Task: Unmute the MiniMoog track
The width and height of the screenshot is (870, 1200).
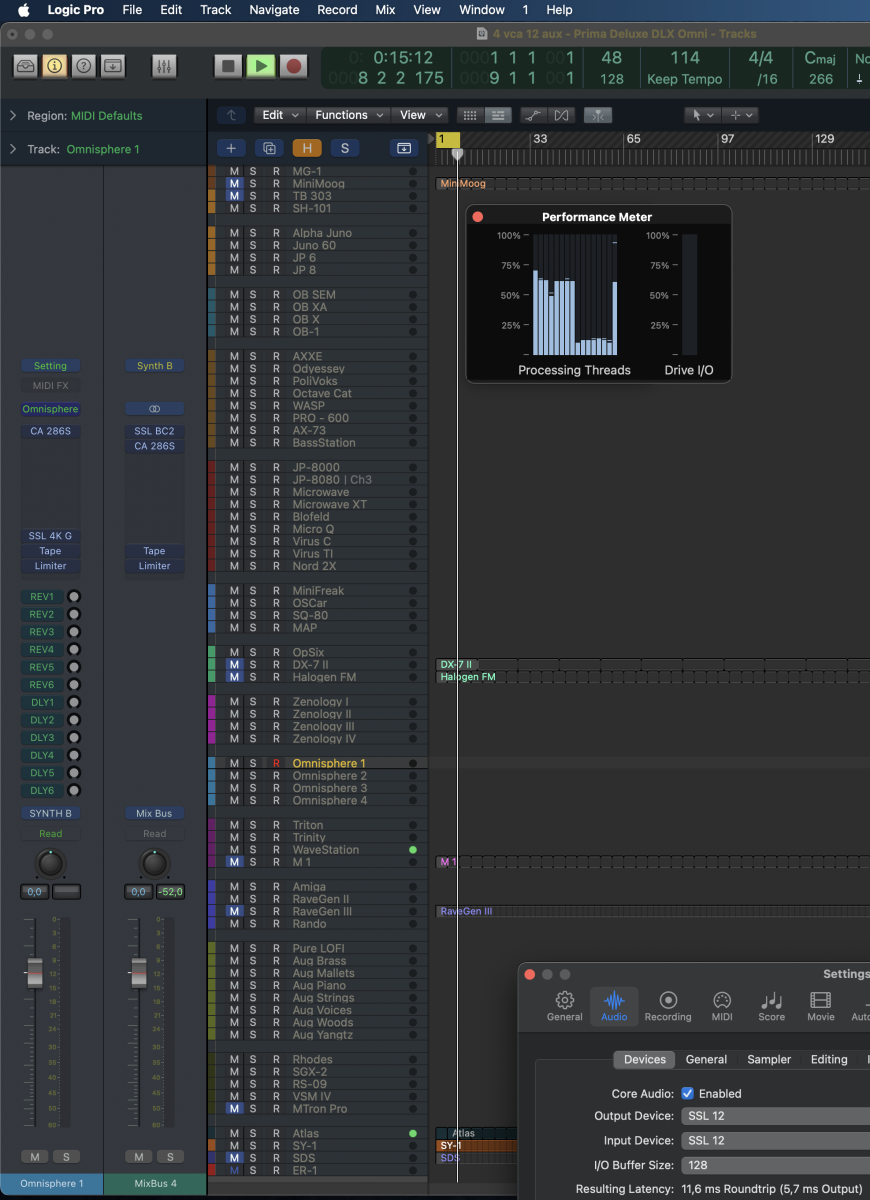Action: [x=234, y=184]
